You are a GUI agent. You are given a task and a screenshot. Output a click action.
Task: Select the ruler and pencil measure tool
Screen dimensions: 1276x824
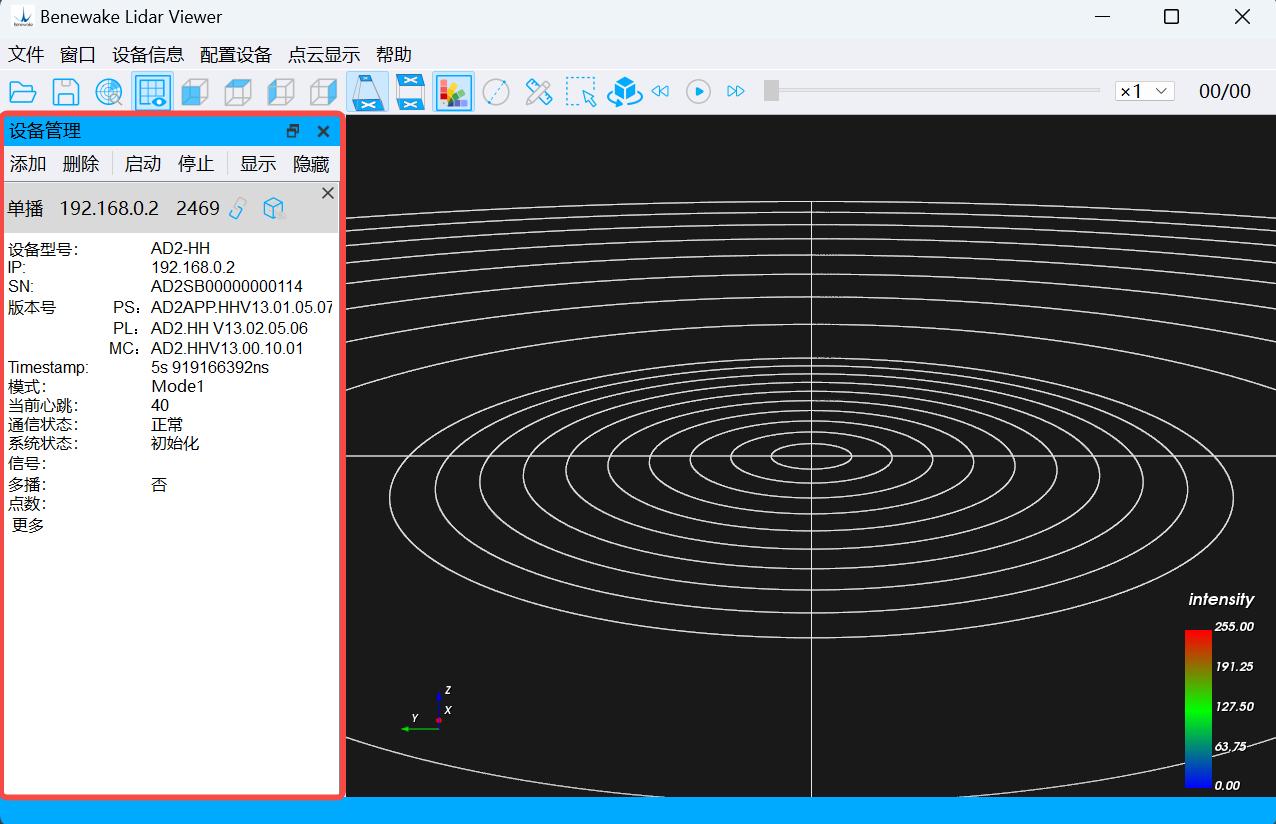539,92
